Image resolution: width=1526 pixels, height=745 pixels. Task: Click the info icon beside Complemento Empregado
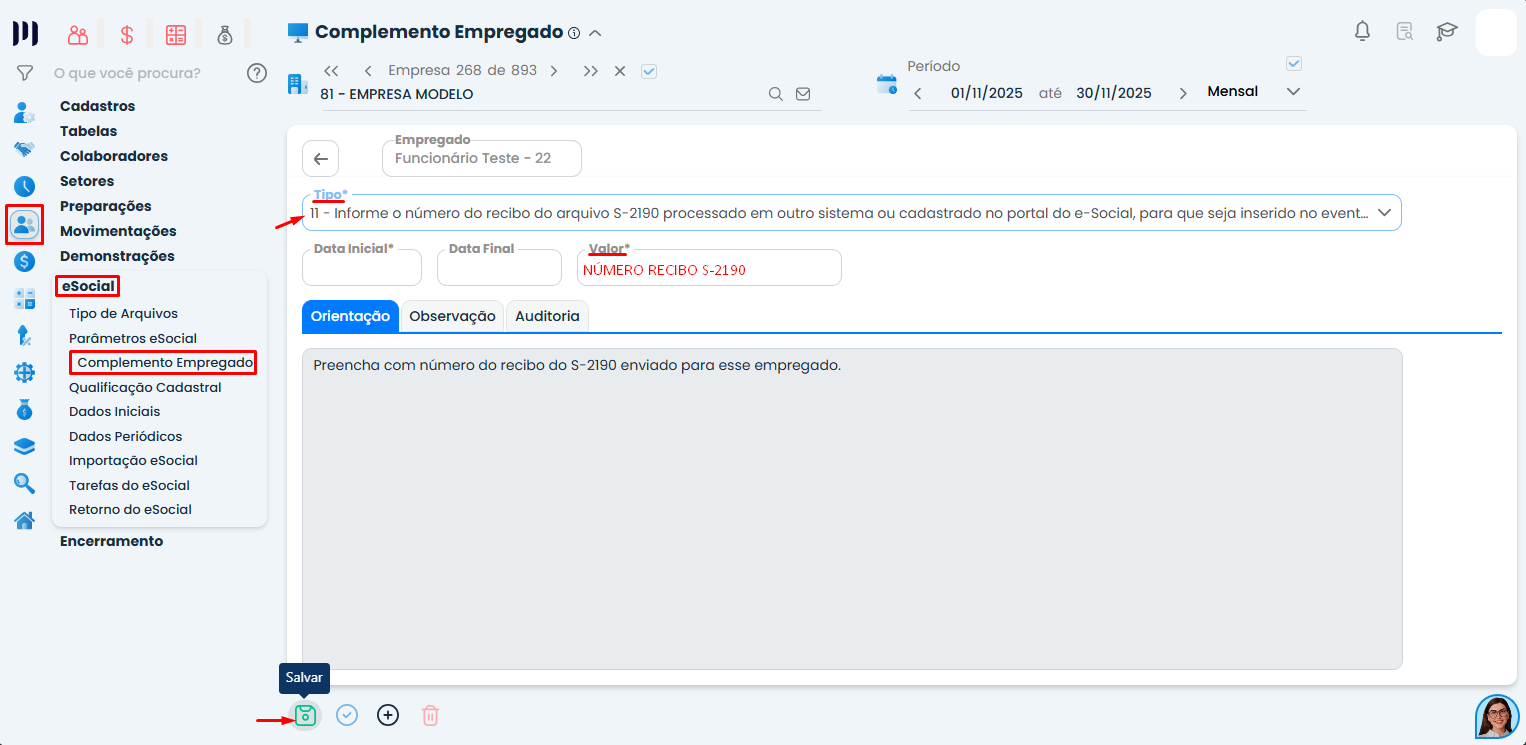[x=574, y=33]
